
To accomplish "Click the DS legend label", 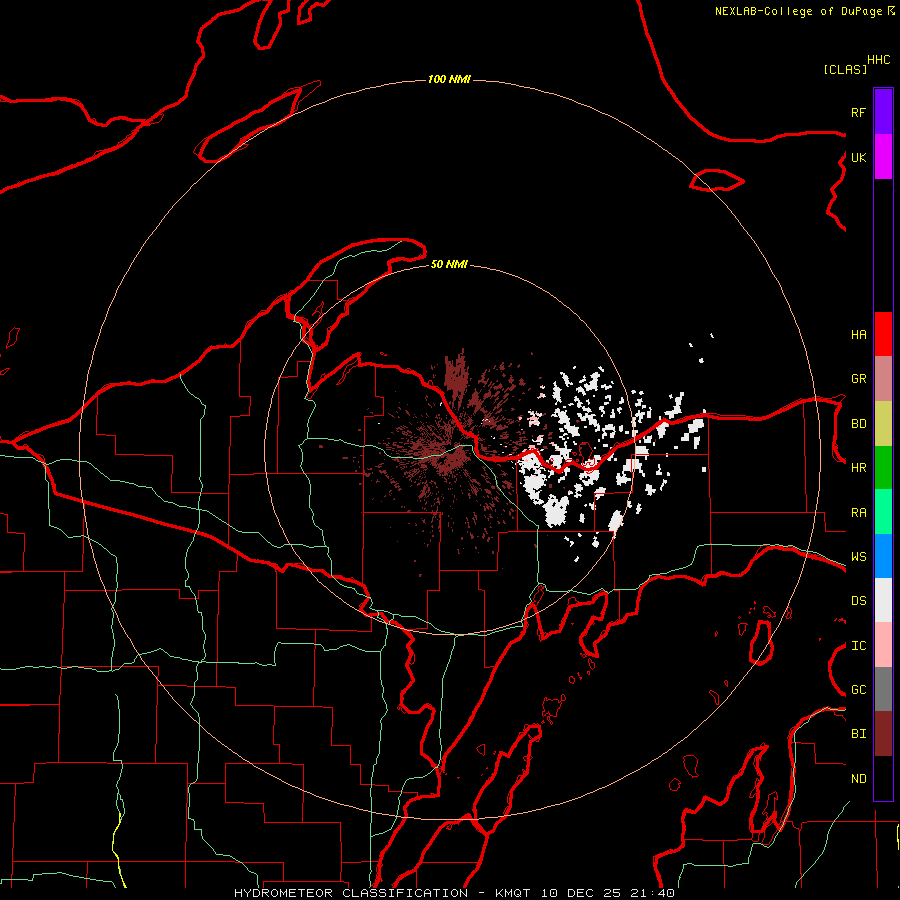I will [x=858, y=601].
